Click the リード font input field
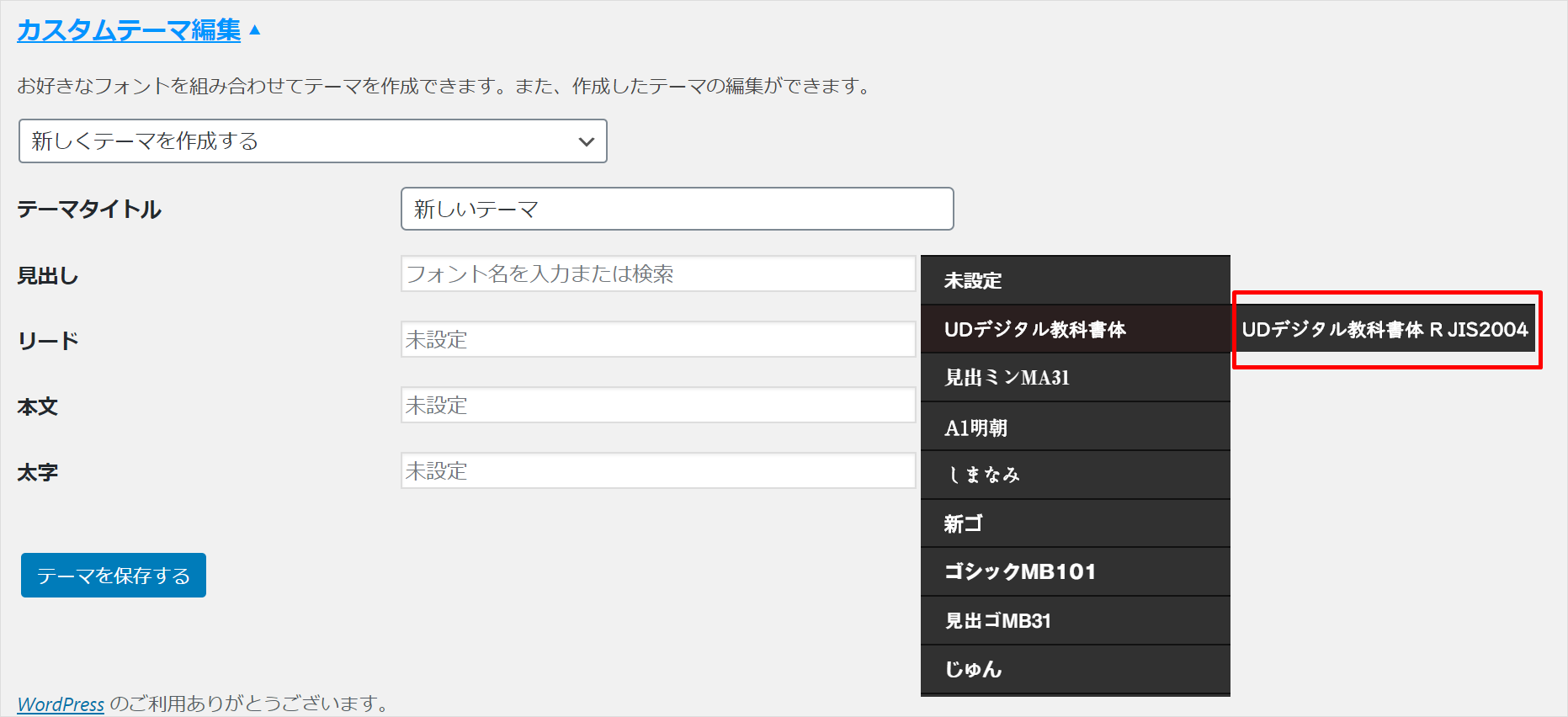 (x=657, y=340)
